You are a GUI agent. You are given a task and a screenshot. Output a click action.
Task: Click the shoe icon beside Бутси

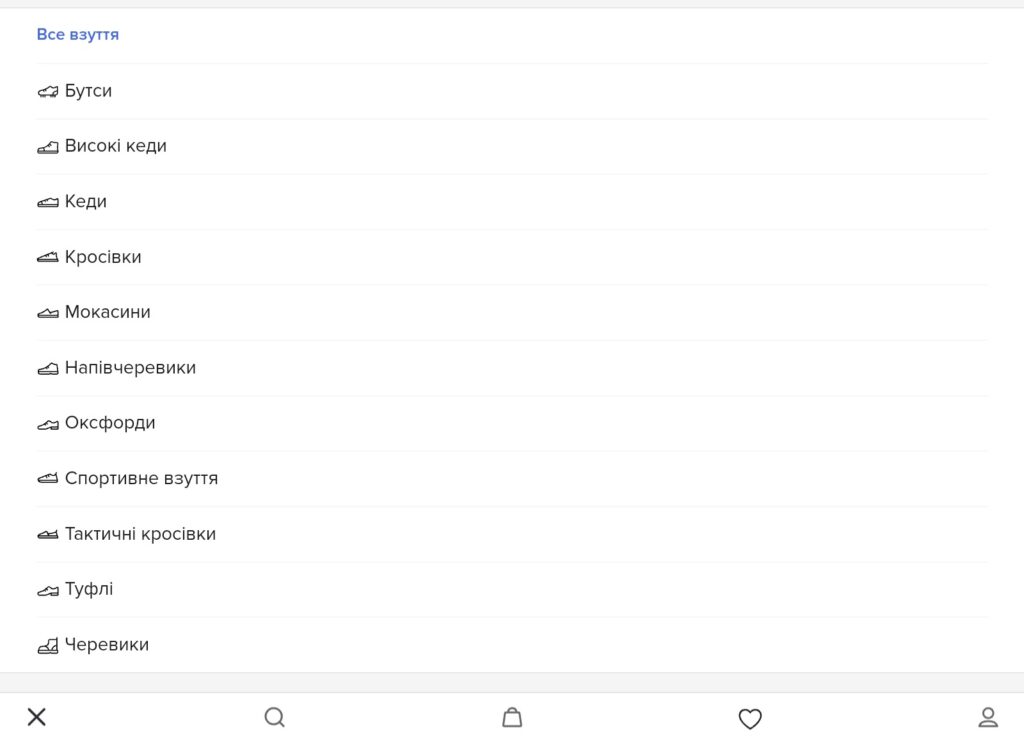[47, 90]
